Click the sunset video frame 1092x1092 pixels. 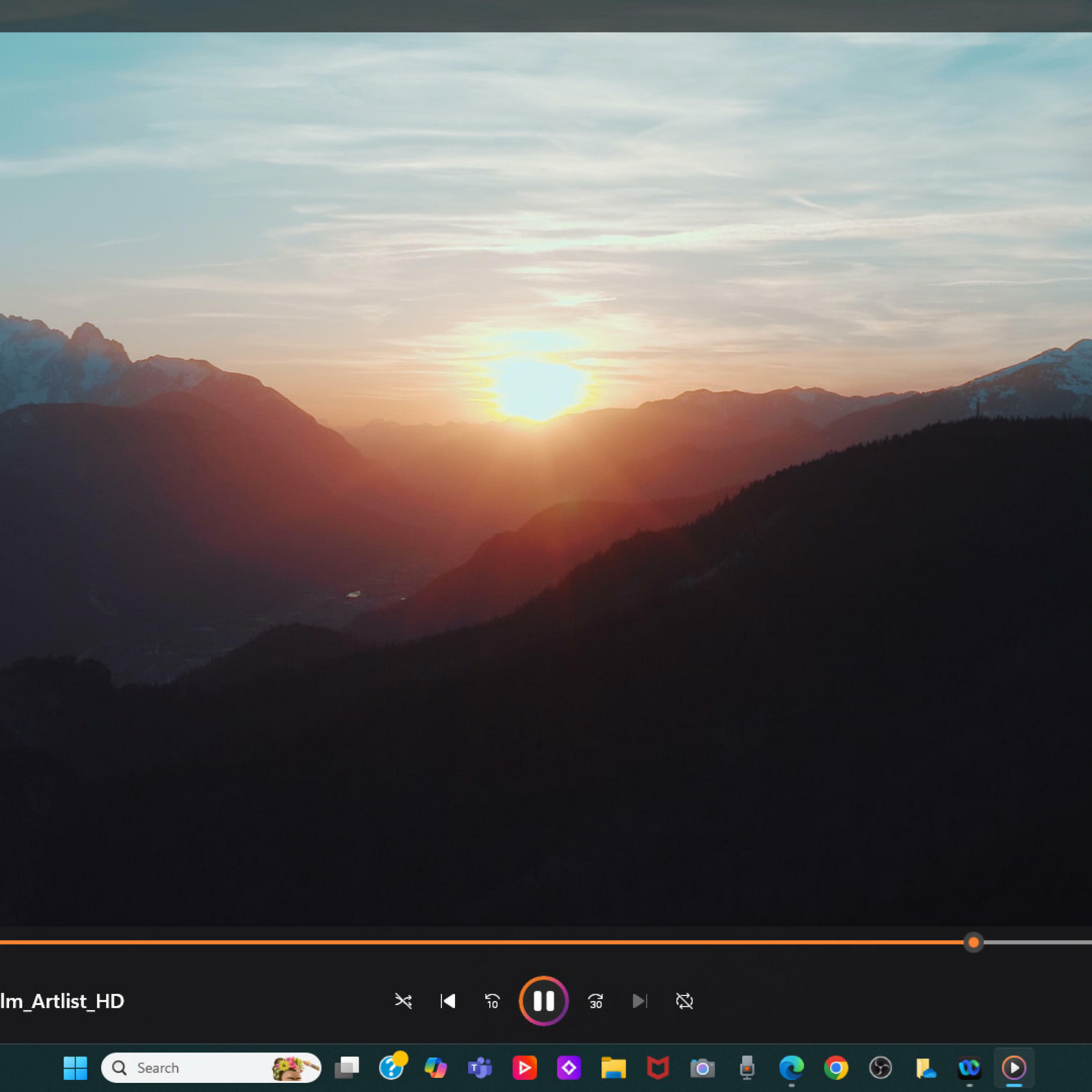[546, 478]
